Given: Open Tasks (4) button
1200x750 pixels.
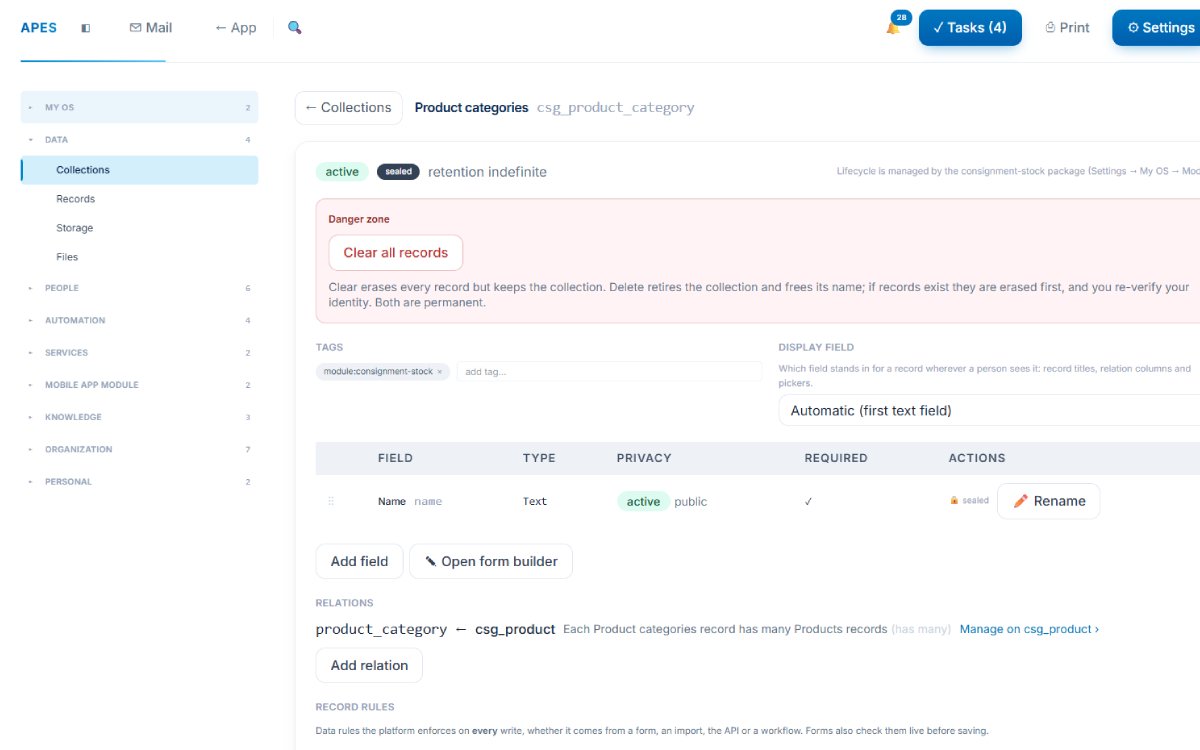Looking at the screenshot, I should point(970,28).
